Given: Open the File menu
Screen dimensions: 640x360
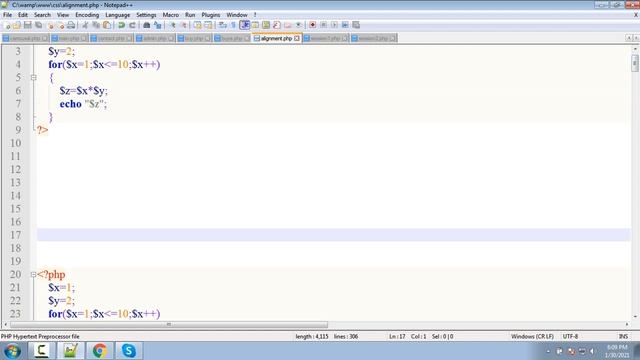Looking at the screenshot, I should pyautogui.click(x=7, y=15).
